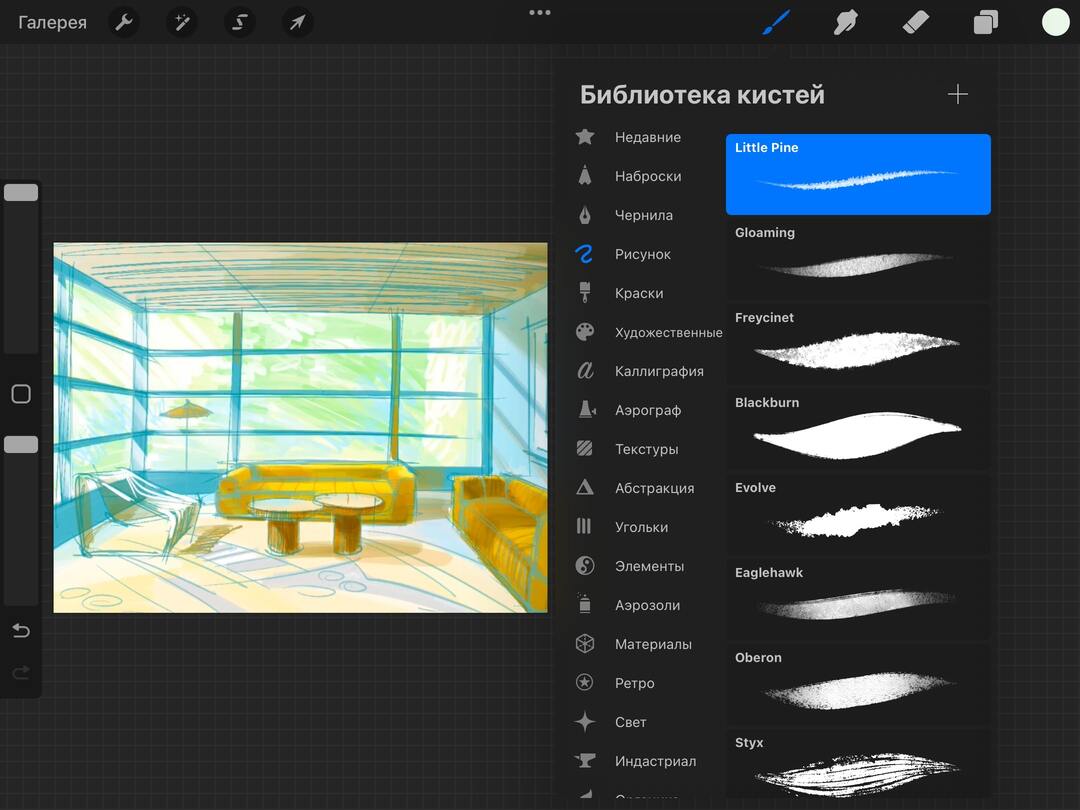Return to Галерея

(52, 22)
